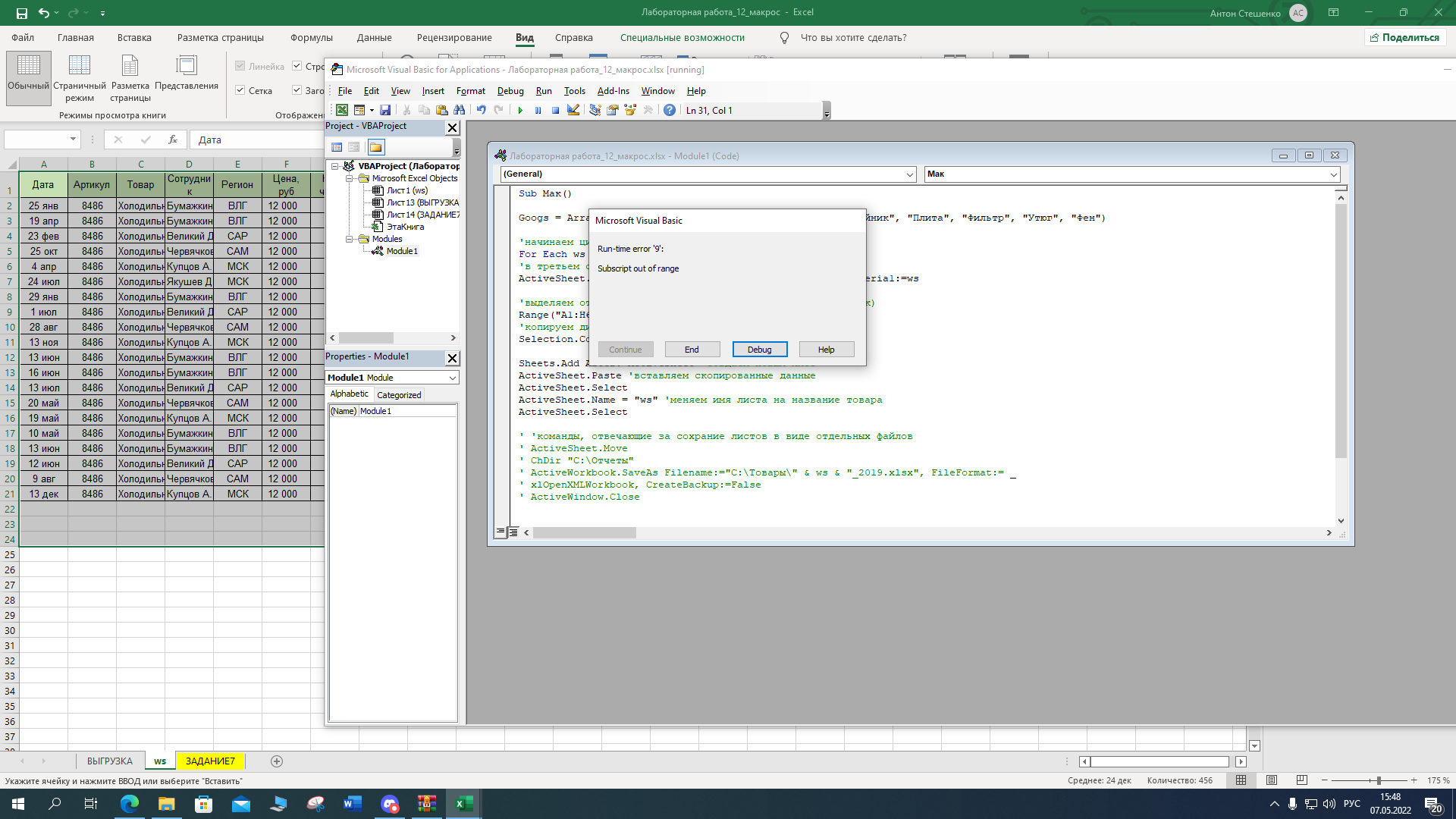The height and width of the screenshot is (819, 1456).
Task: Toggle Folders icon in Project panel
Action: (376, 147)
